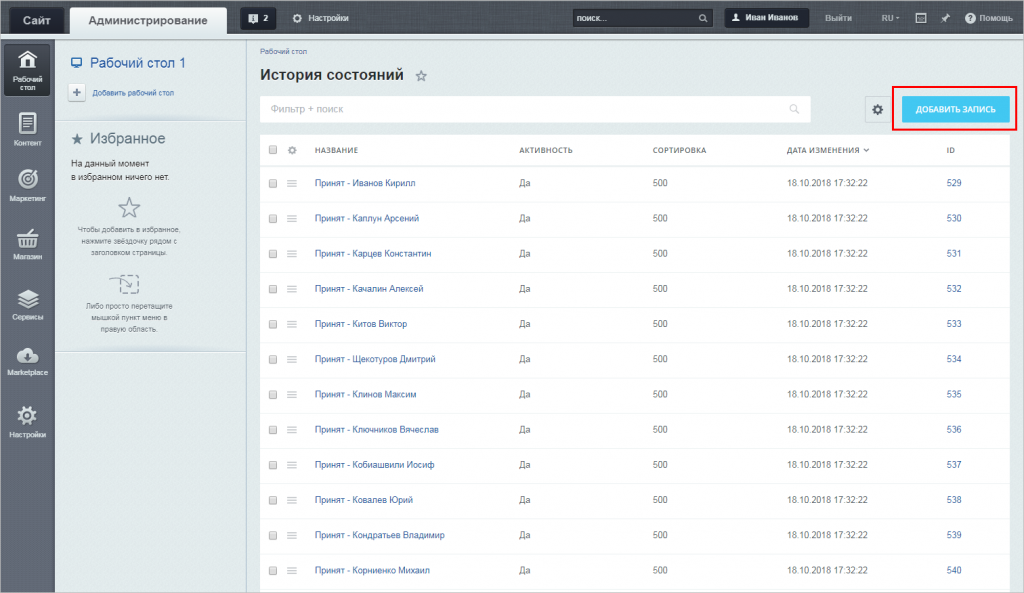Click the window icon next to RU
This screenshot has height=593, width=1024.
pyautogui.click(x=920, y=18)
